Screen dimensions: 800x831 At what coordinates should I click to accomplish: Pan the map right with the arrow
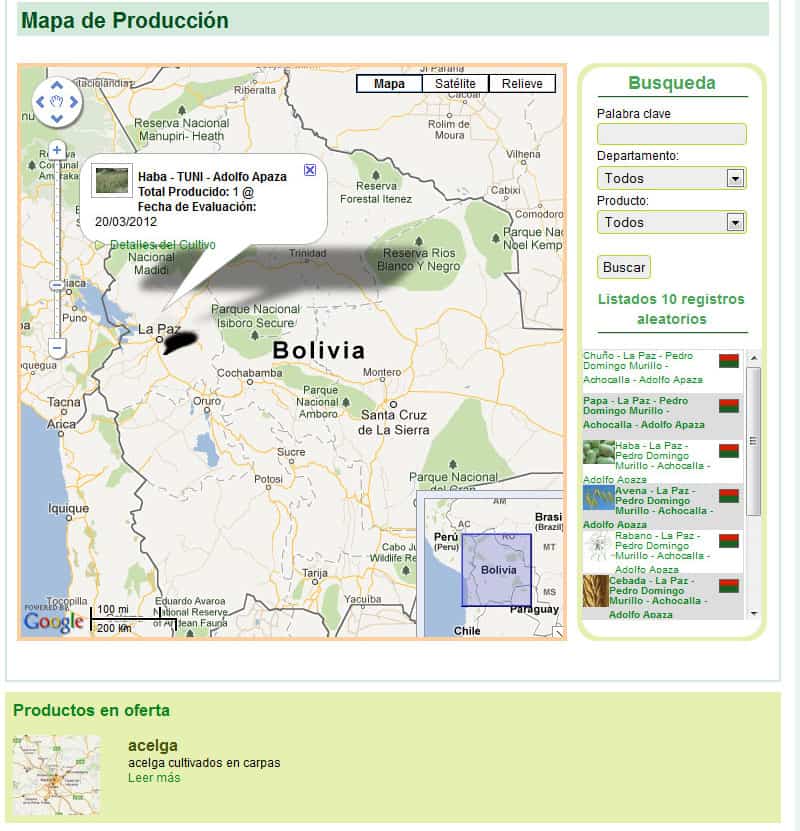tap(74, 101)
